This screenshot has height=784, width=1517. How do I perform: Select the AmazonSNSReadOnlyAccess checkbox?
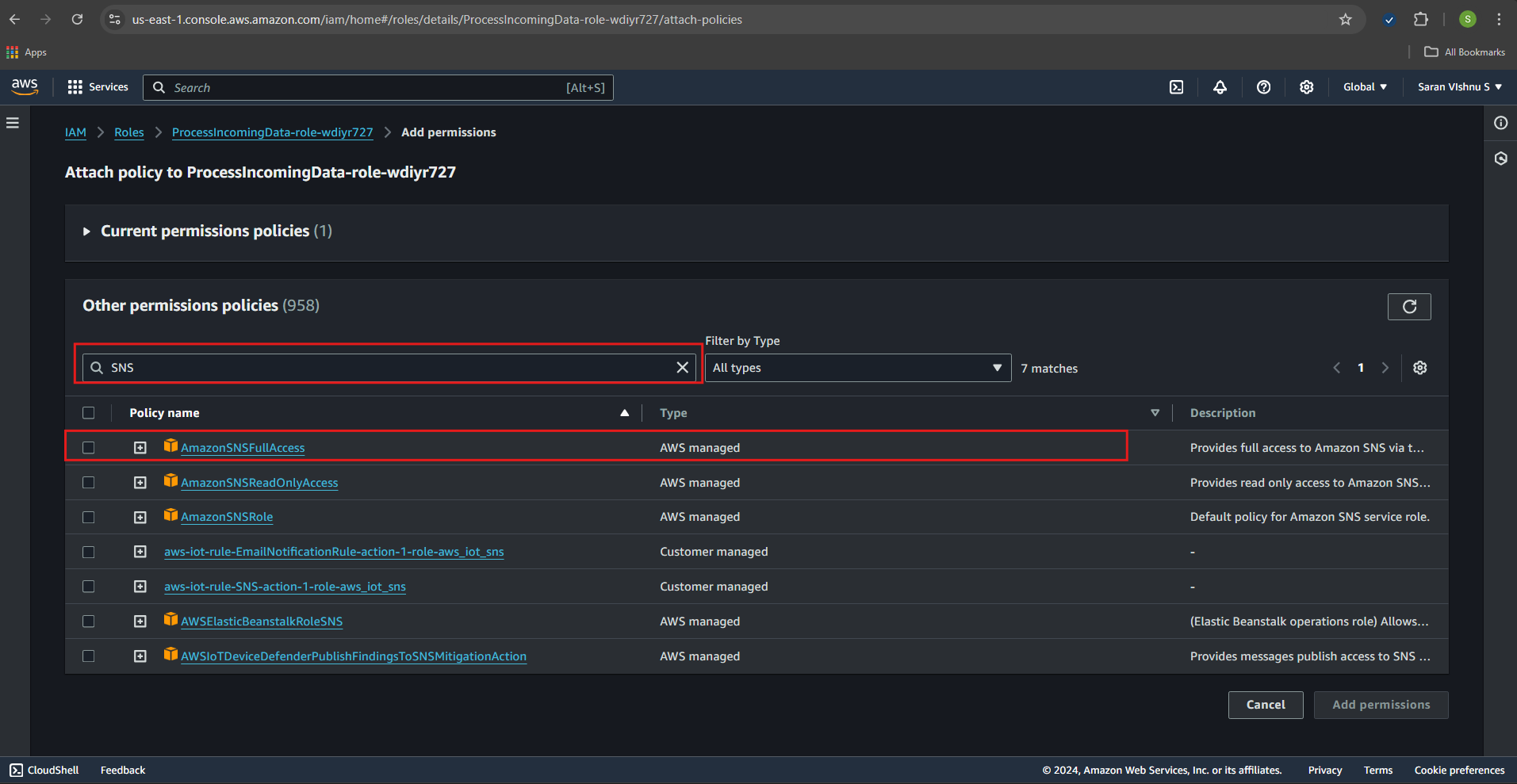pos(89,483)
